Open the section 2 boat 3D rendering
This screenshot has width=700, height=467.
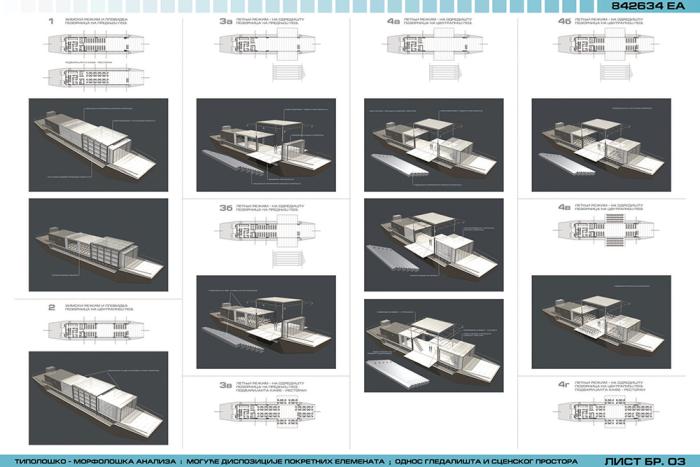point(99,398)
